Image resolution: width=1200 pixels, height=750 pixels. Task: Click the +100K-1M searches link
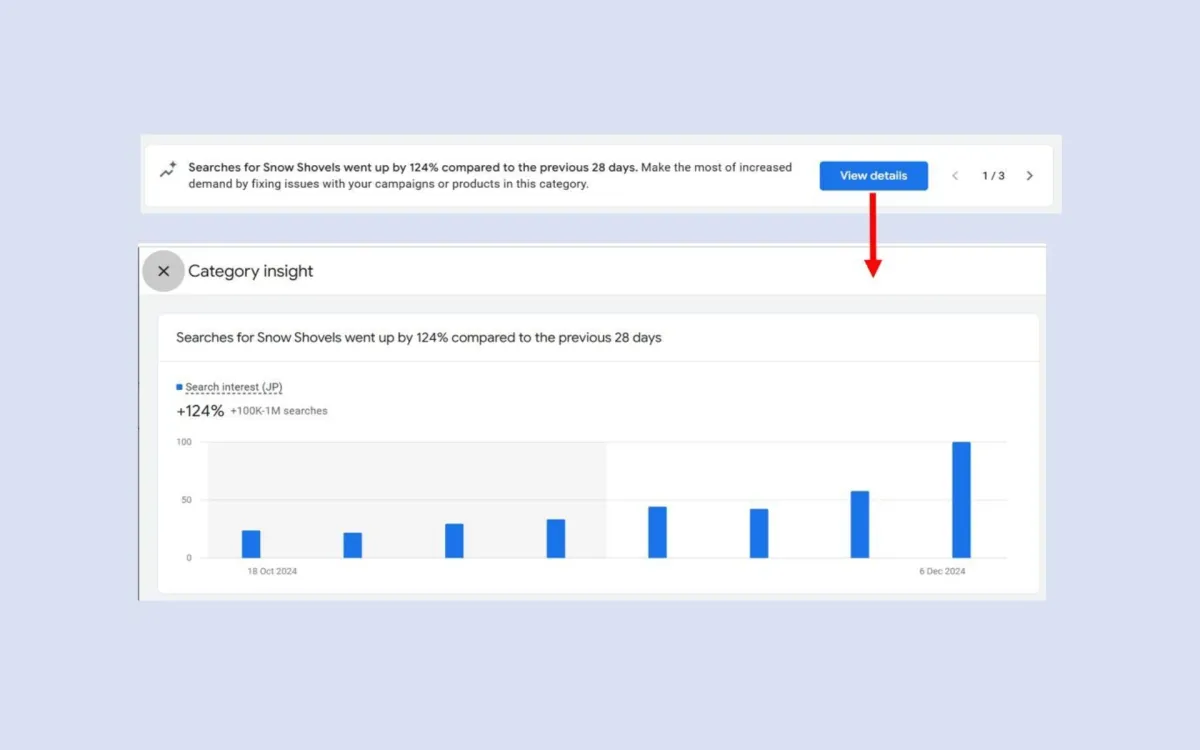279,410
